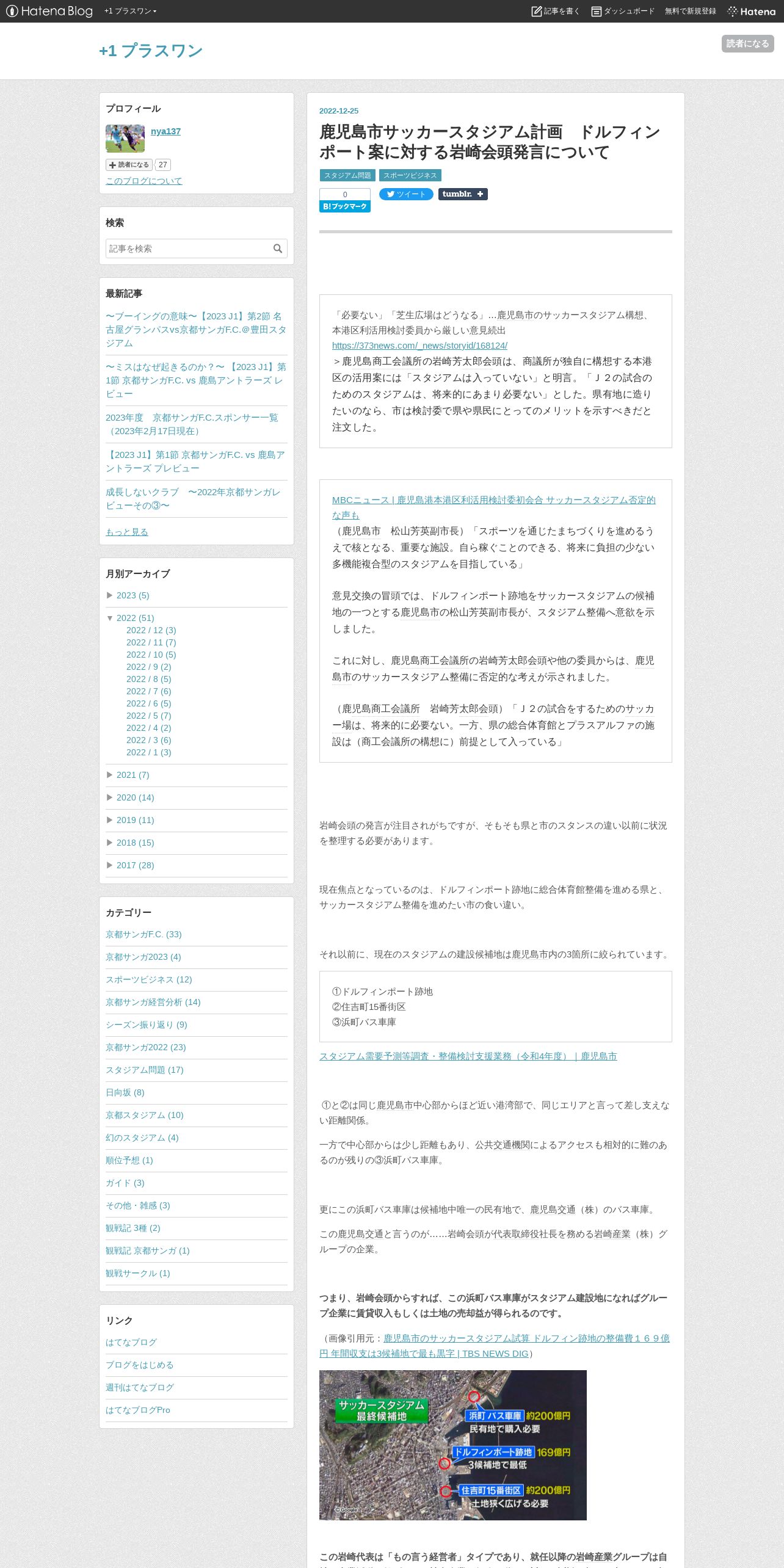Open the 2022 / 1 (3) archive
The width and height of the screenshot is (784, 1568).
[x=148, y=752]
